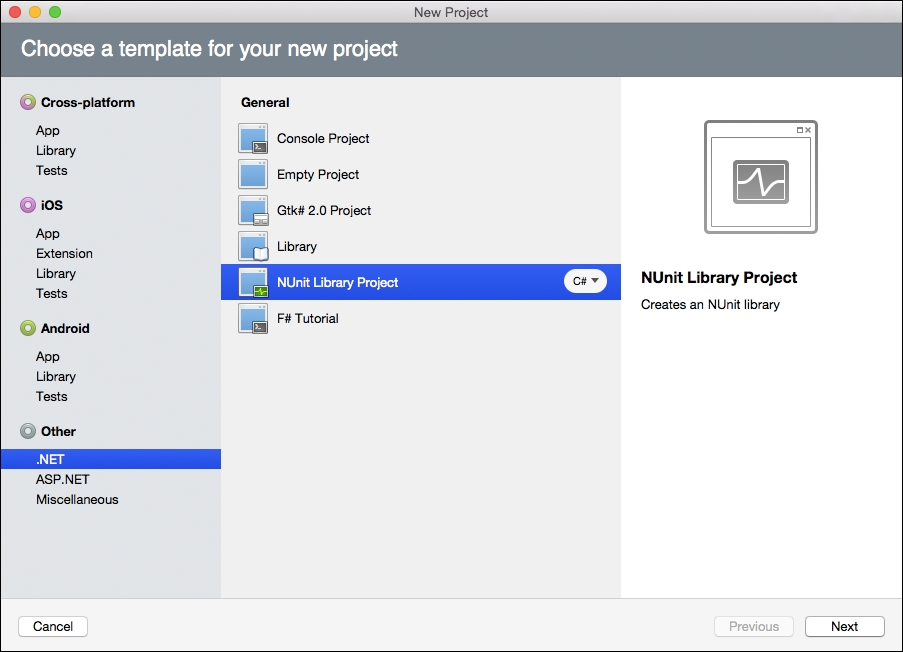This screenshot has height=652, width=903.
Task: Select the .NET category
Action: click(111, 459)
